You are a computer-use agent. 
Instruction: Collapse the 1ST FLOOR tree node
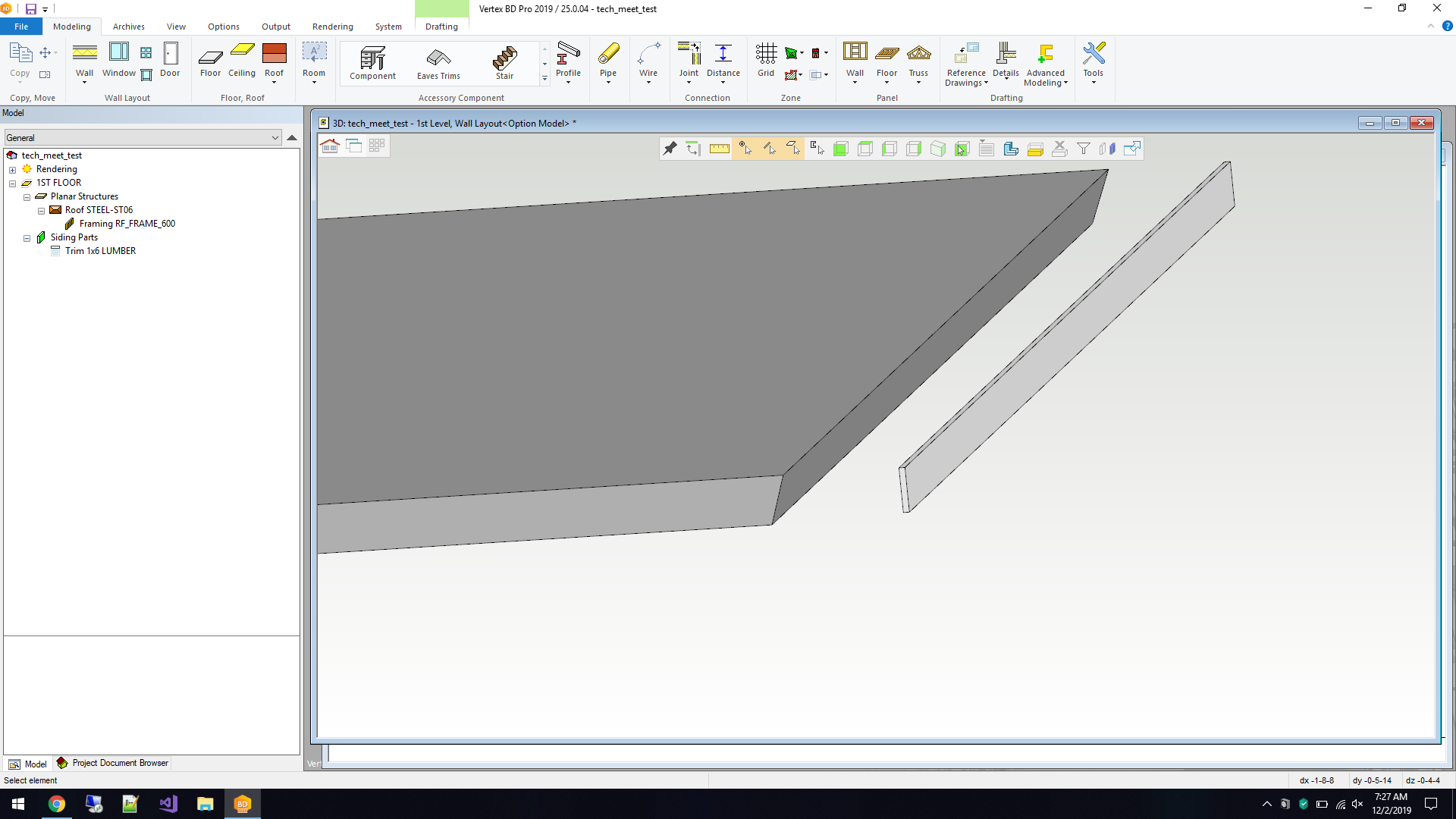(x=12, y=184)
